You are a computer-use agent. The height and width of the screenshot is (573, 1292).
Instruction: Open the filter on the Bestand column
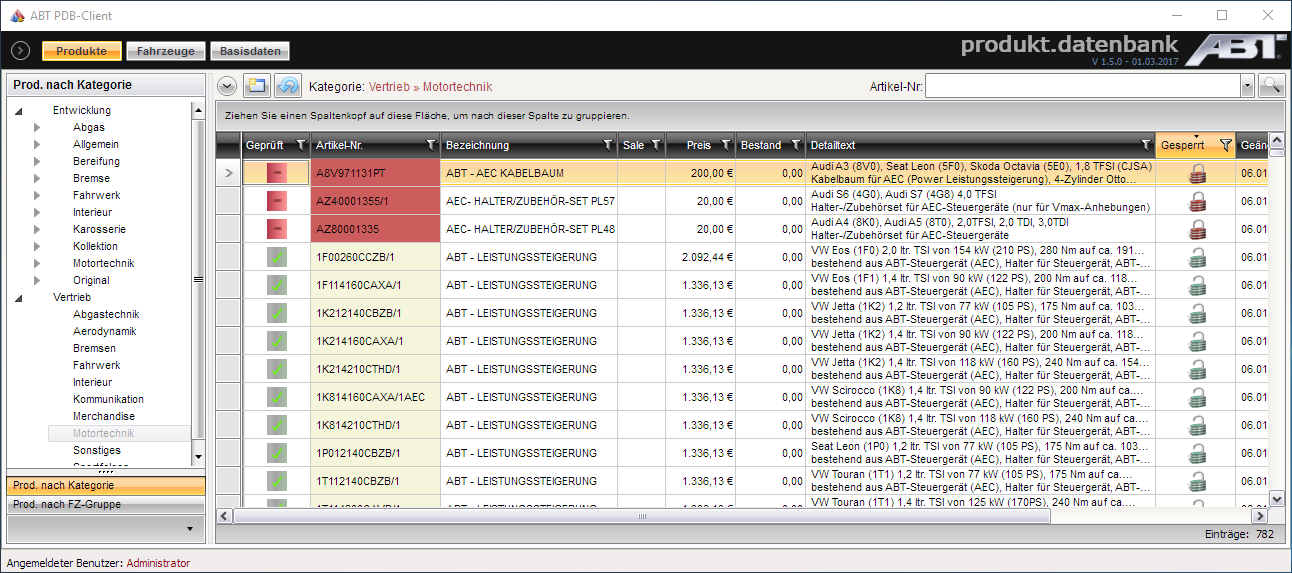click(x=796, y=145)
